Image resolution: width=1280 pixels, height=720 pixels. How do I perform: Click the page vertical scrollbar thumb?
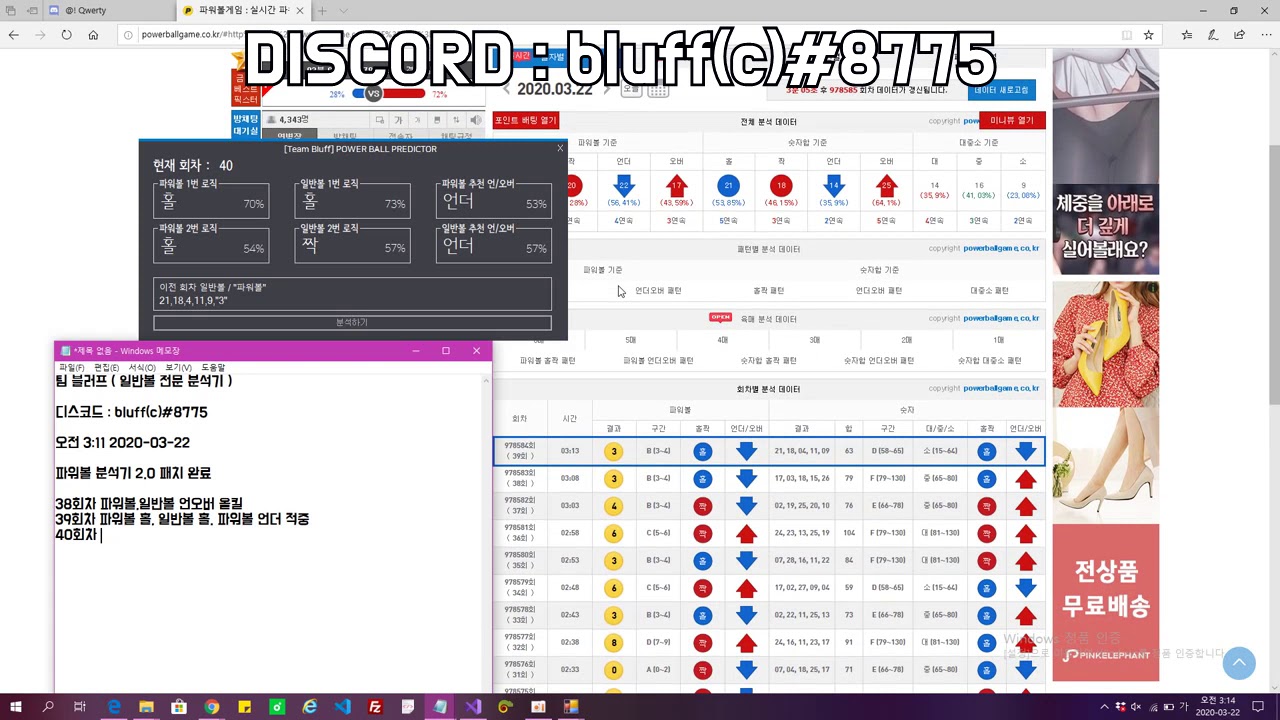point(1273,275)
